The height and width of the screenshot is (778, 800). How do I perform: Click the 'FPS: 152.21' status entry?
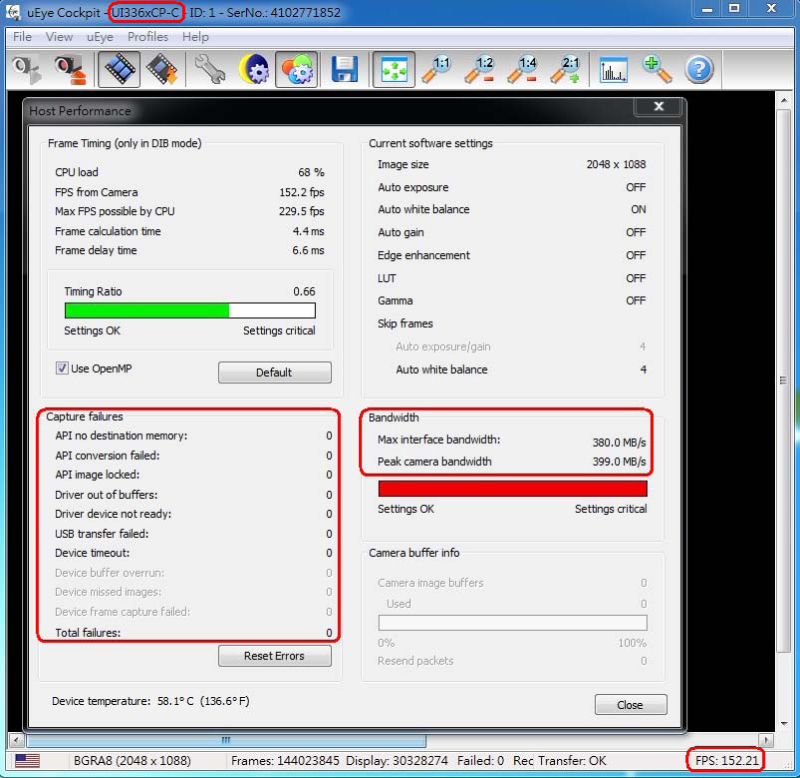tap(727, 760)
